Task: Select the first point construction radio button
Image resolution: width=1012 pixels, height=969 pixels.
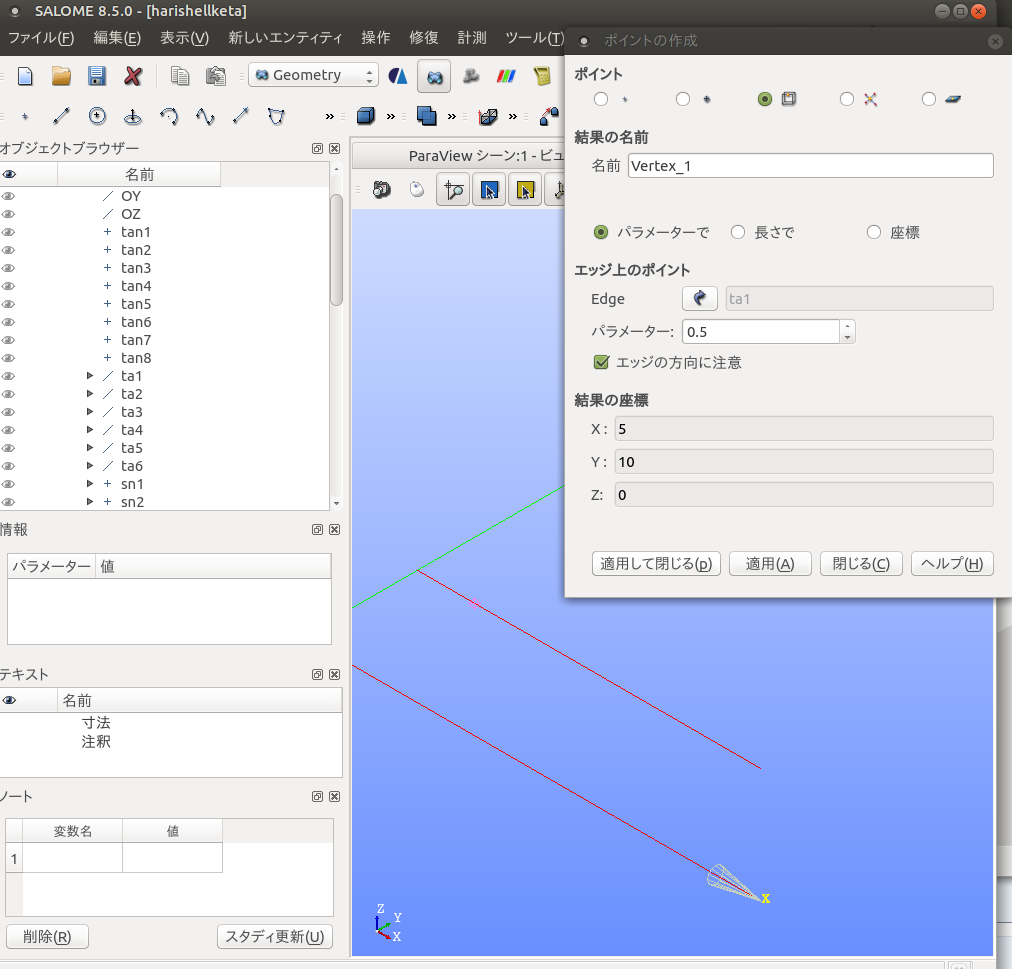Action: tap(601, 99)
